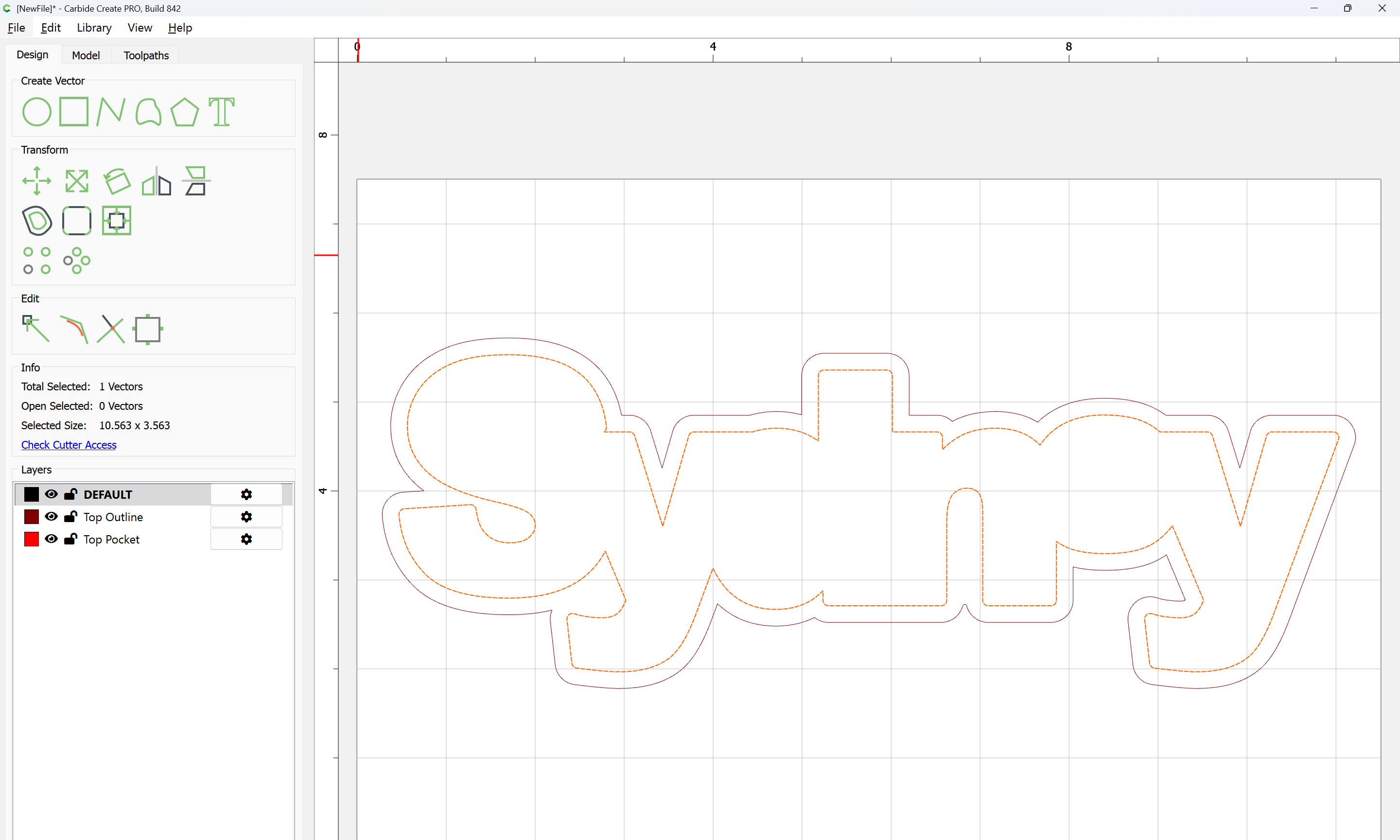Image resolution: width=1400 pixels, height=840 pixels.
Task: Lock the DEFAULT layer
Action: point(71,494)
